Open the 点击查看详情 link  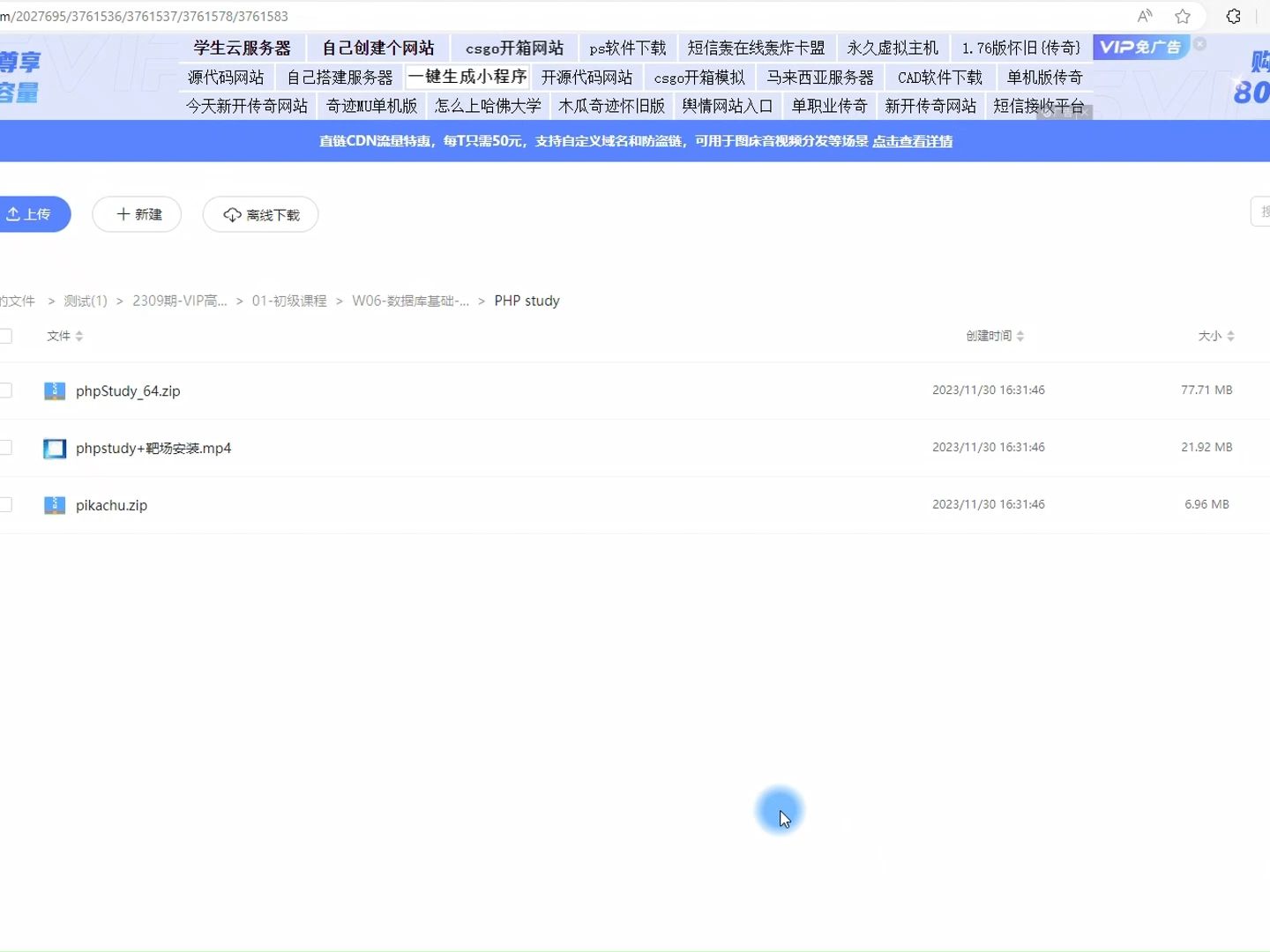tap(912, 141)
